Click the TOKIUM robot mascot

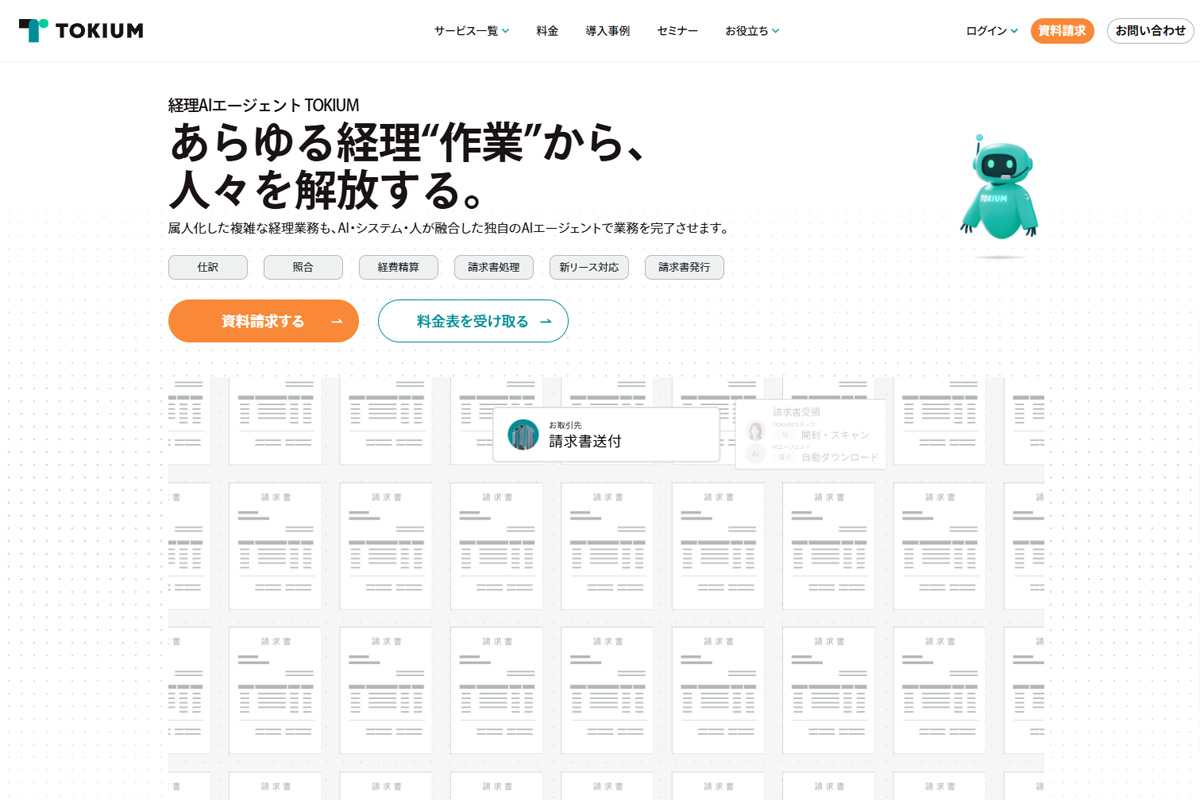click(x=999, y=188)
